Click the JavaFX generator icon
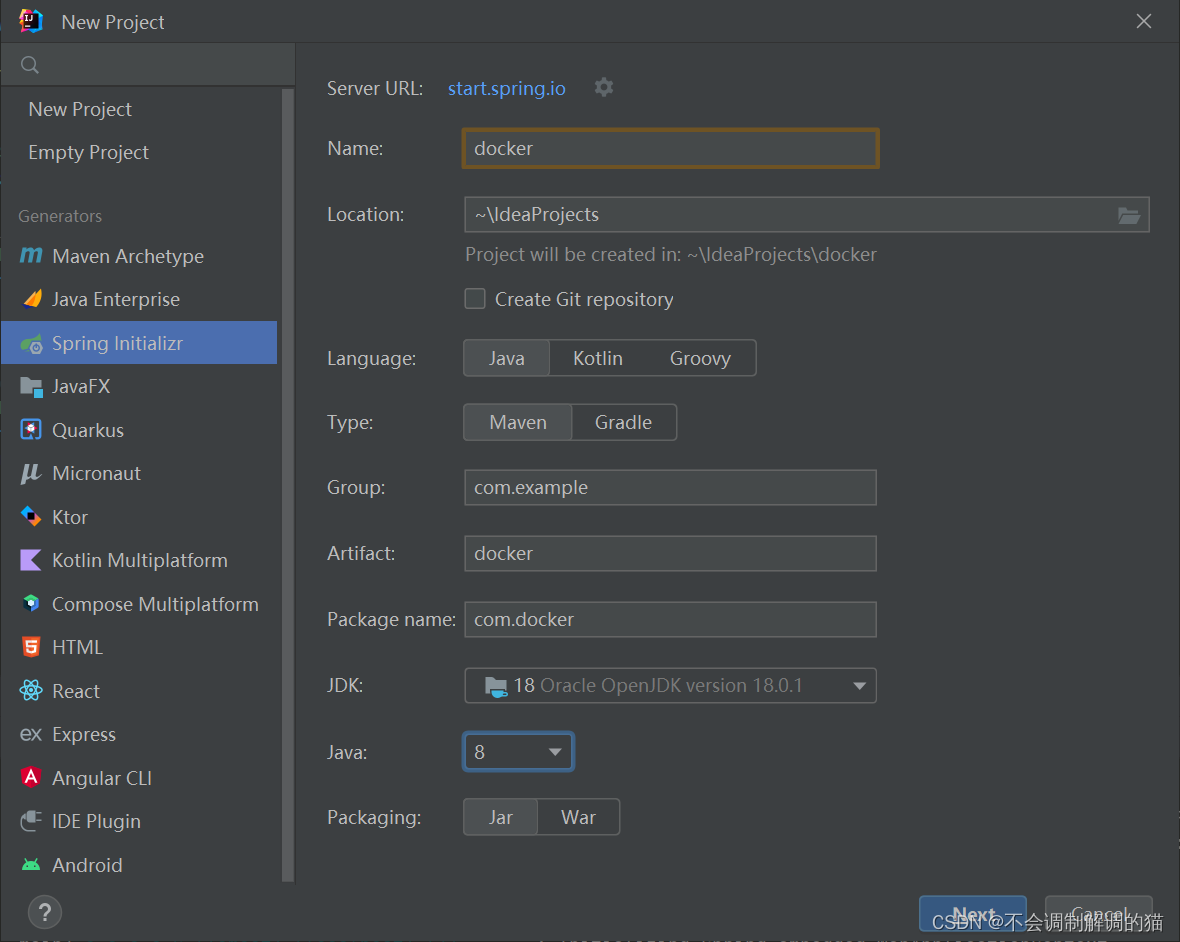 [32, 387]
